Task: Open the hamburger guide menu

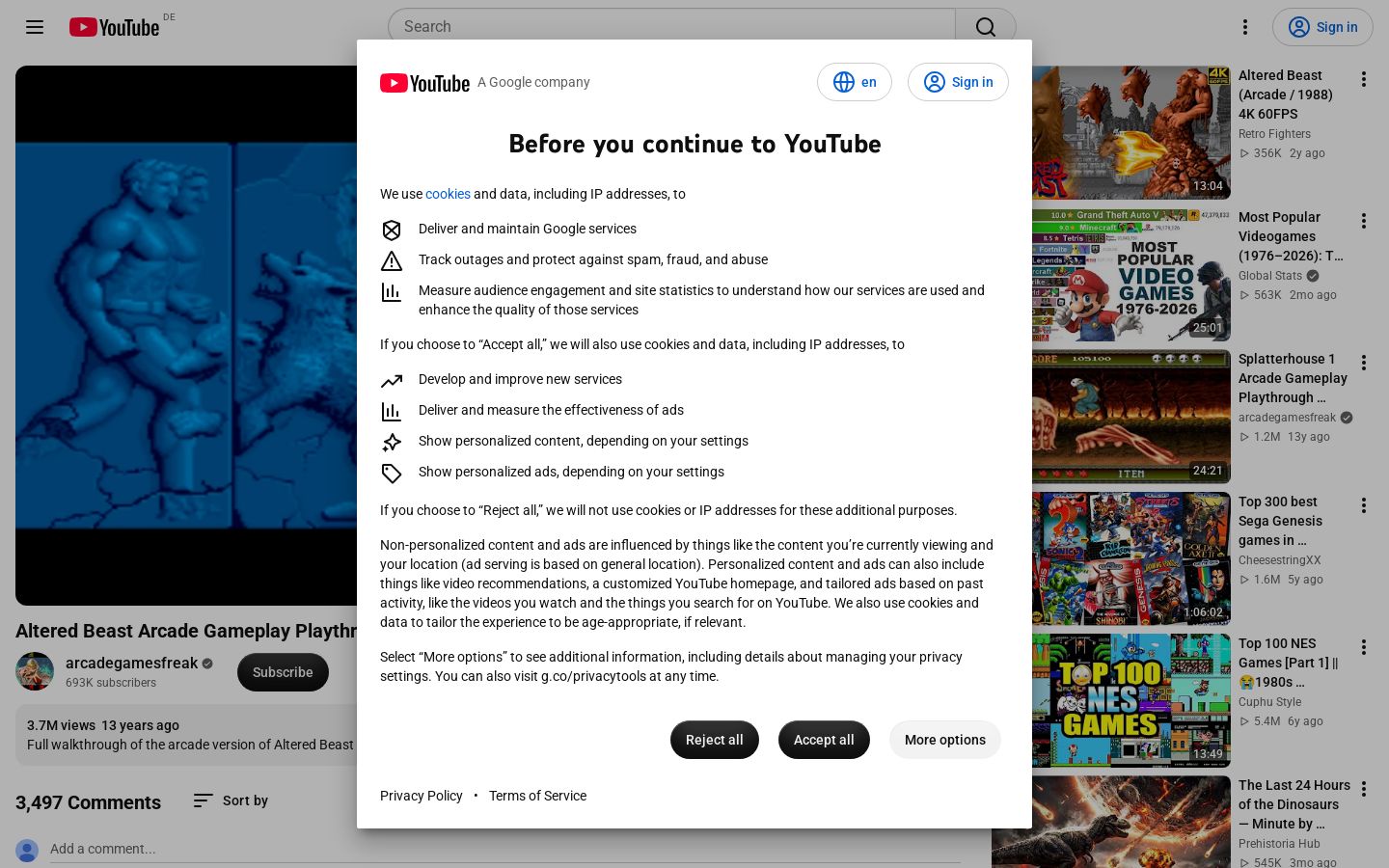Action: (35, 27)
